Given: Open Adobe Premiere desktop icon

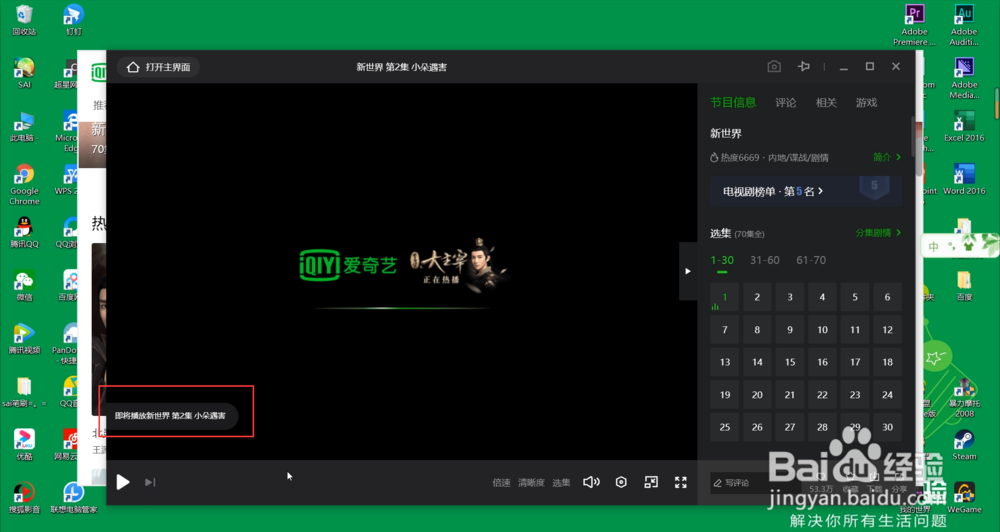Looking at the screenshot, I should click(x=915, y=26).
